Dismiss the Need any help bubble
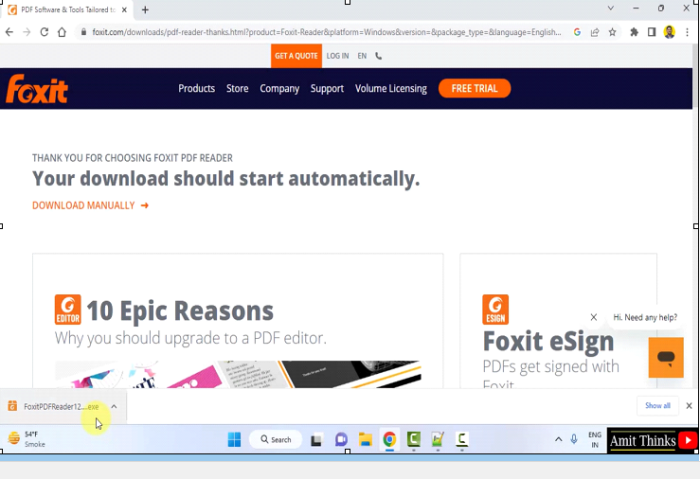The width and height of the screenshot is (700, 479). tap(593, 317)
